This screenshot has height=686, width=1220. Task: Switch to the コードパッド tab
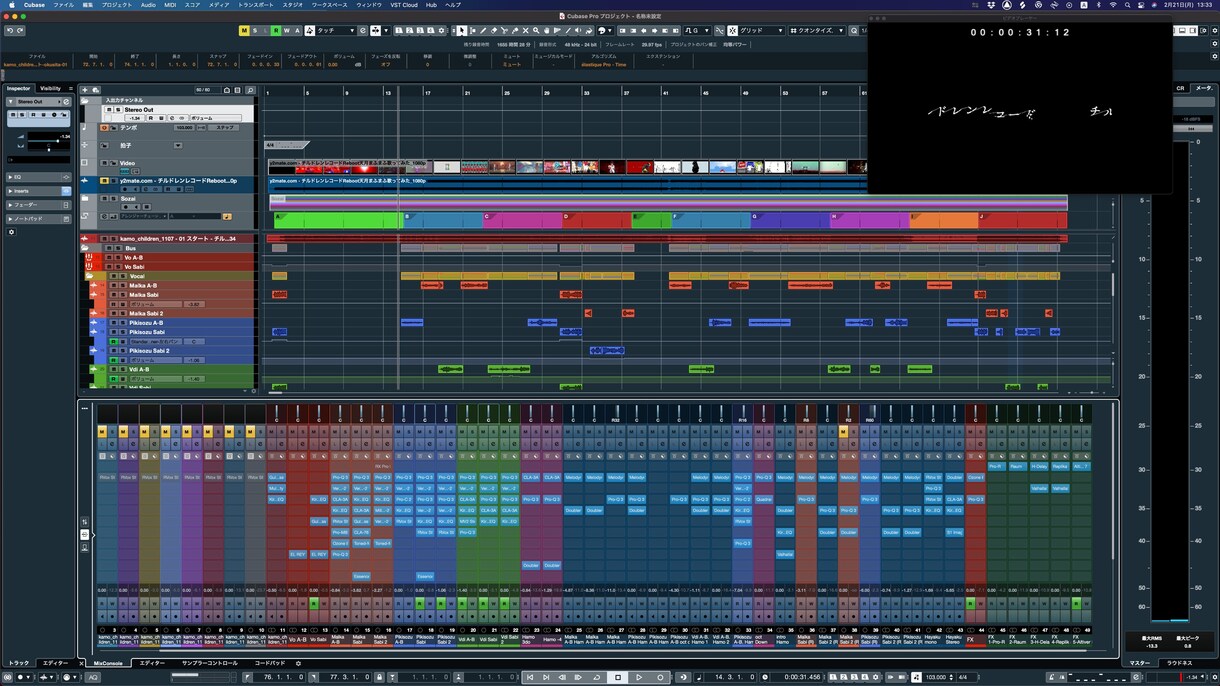[x=270, y=663]
